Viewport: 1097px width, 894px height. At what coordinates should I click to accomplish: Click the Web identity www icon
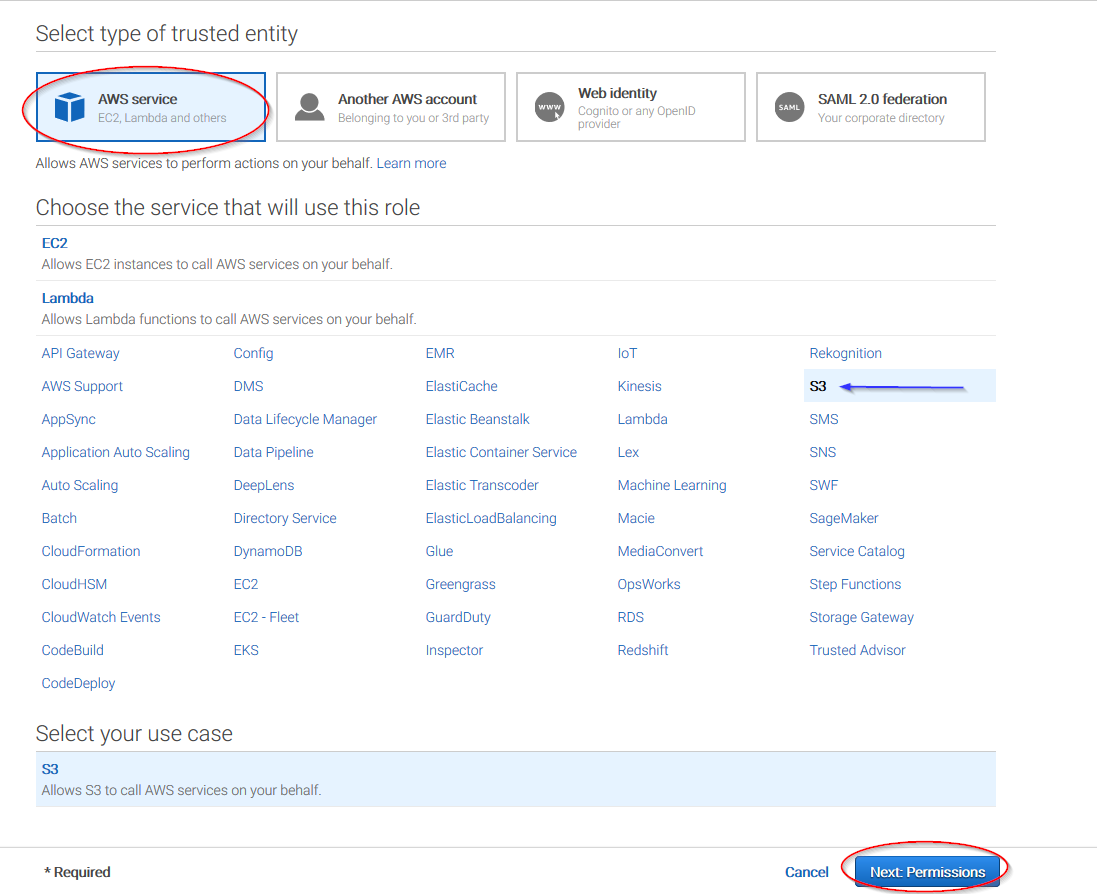pos(550,107)
